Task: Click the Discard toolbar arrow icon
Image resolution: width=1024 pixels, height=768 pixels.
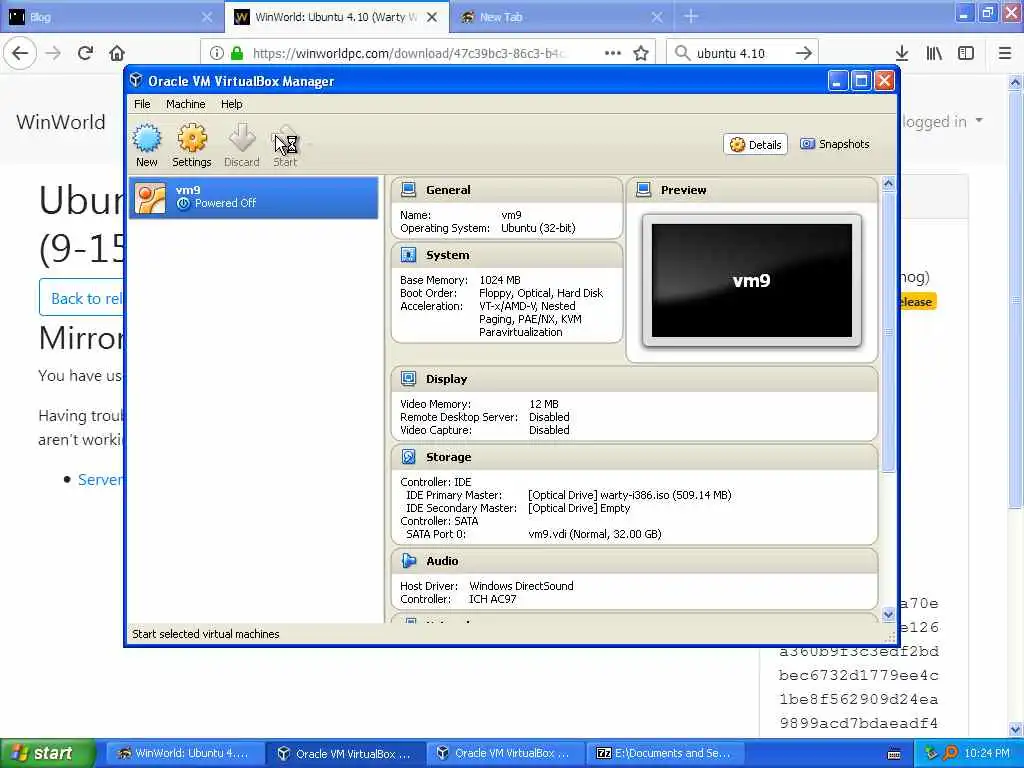Action: (242, 138)
